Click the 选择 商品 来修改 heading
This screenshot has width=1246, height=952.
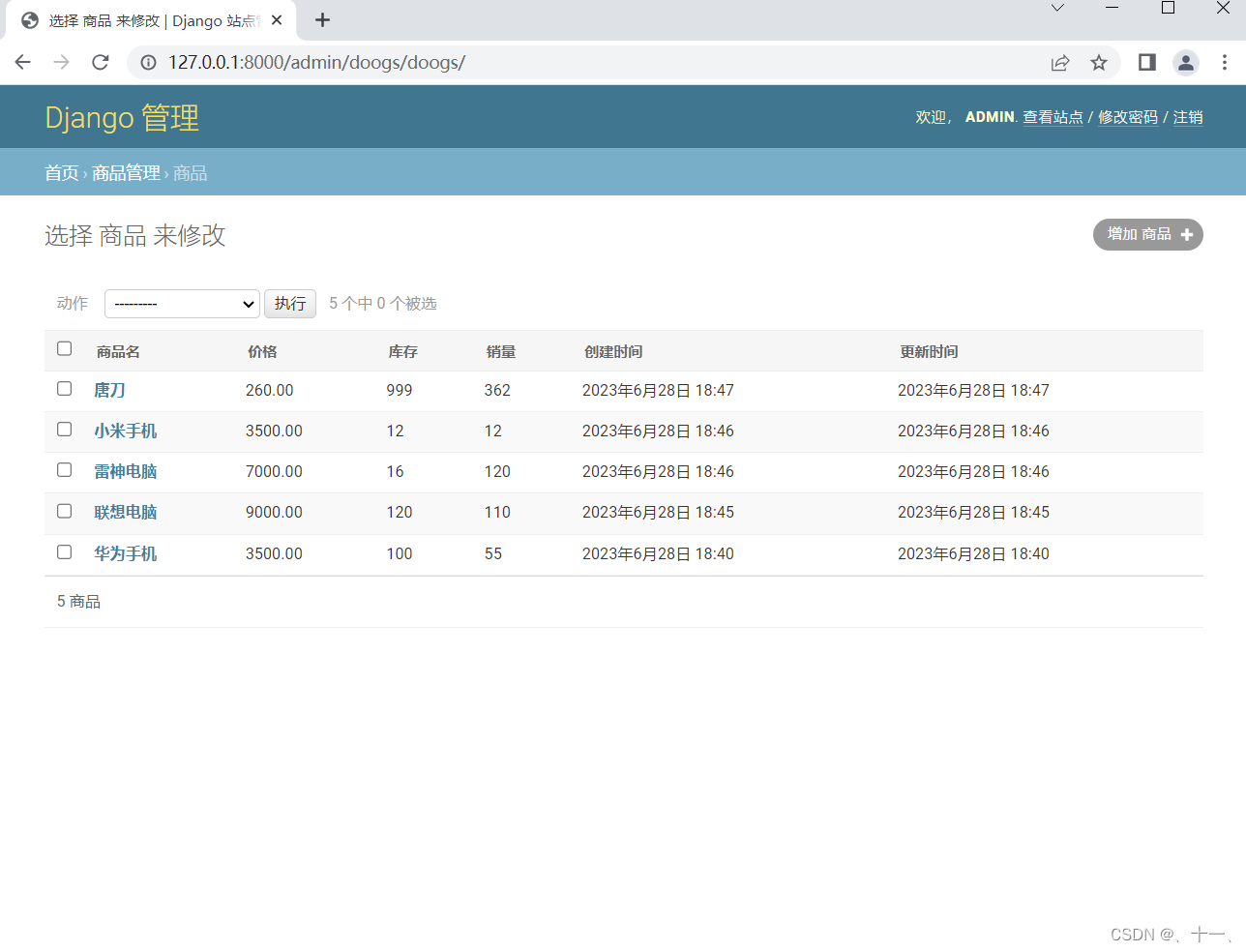[135, 235]
